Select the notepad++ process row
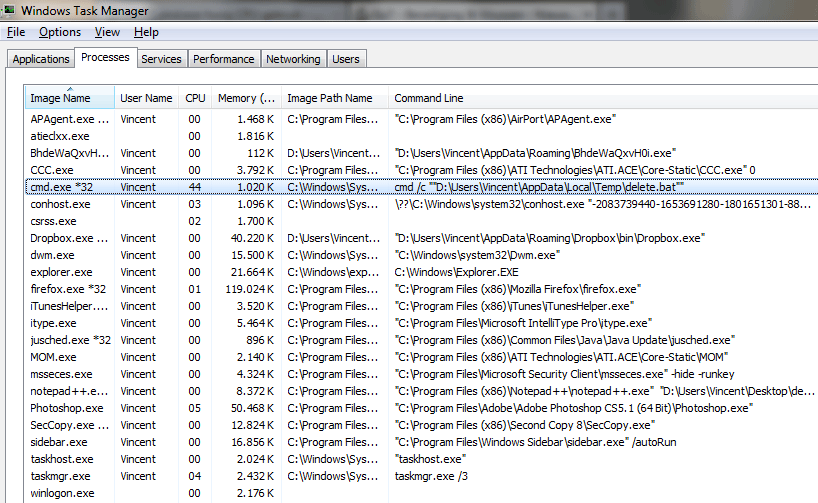 coord(422,391)
